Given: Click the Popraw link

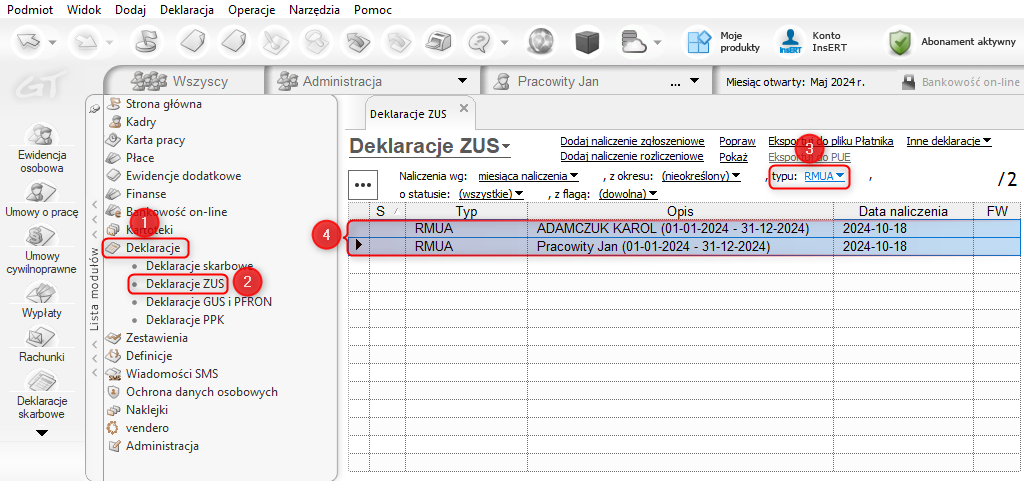Looking at the screenshot, I should (x=737, y=141).
